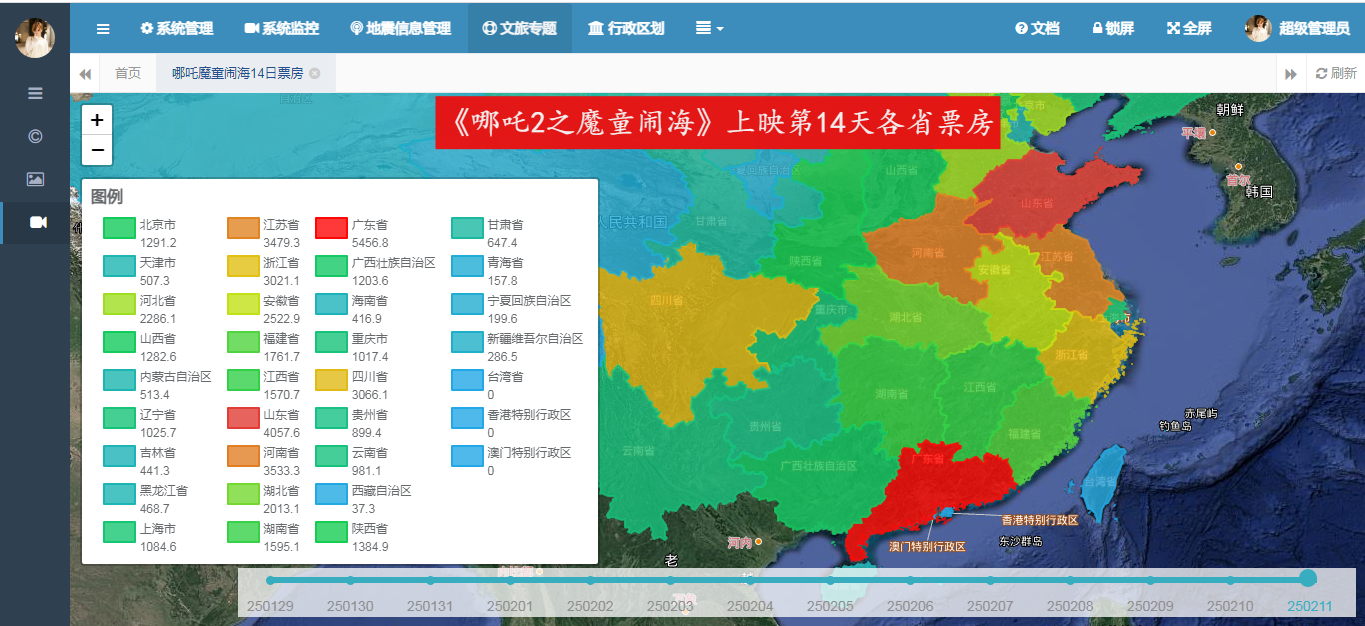Click the sidebar video camera icon

click(x=38, y=222)
